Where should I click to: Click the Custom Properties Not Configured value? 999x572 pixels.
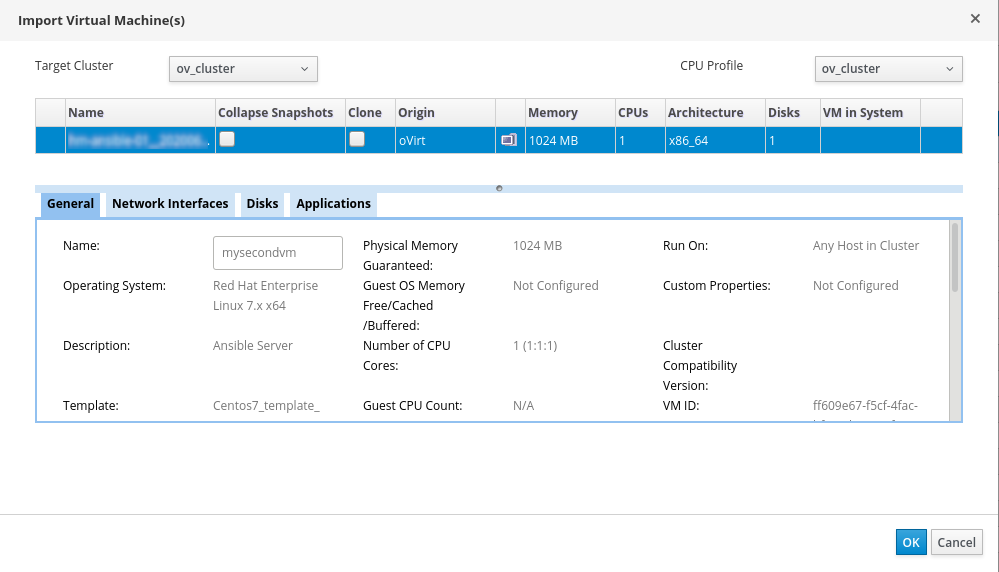click(856, 286)
